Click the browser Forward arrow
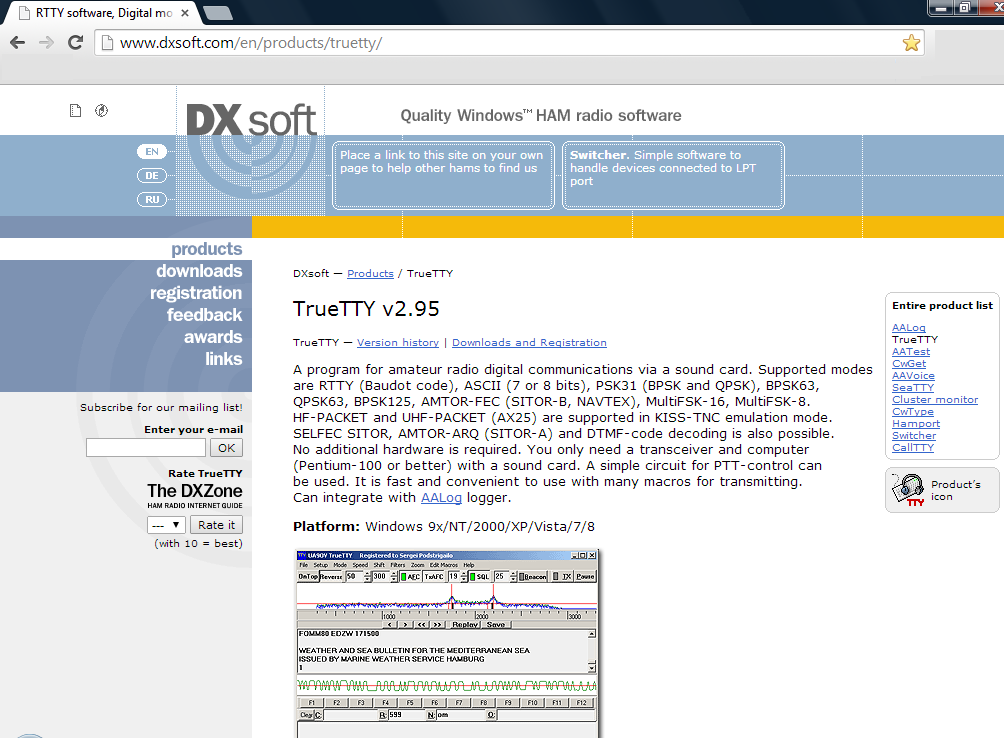The width and height of the screenshot is (1004, 743). [x=46, y=42]
